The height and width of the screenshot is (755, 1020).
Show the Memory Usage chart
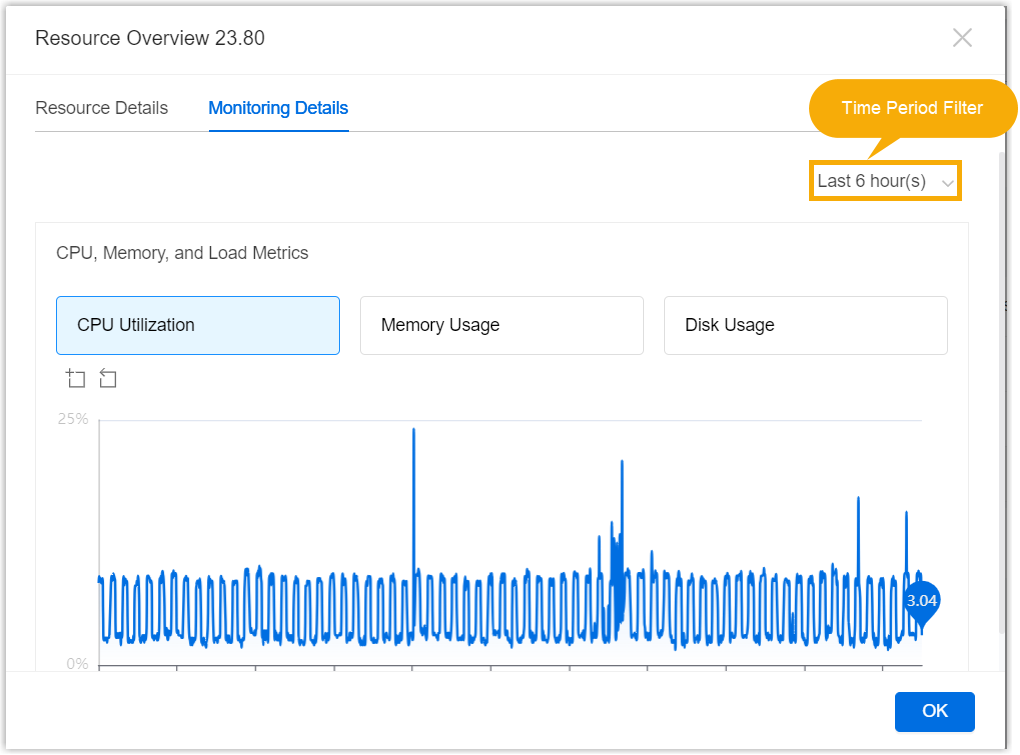[x=501, y=325]
